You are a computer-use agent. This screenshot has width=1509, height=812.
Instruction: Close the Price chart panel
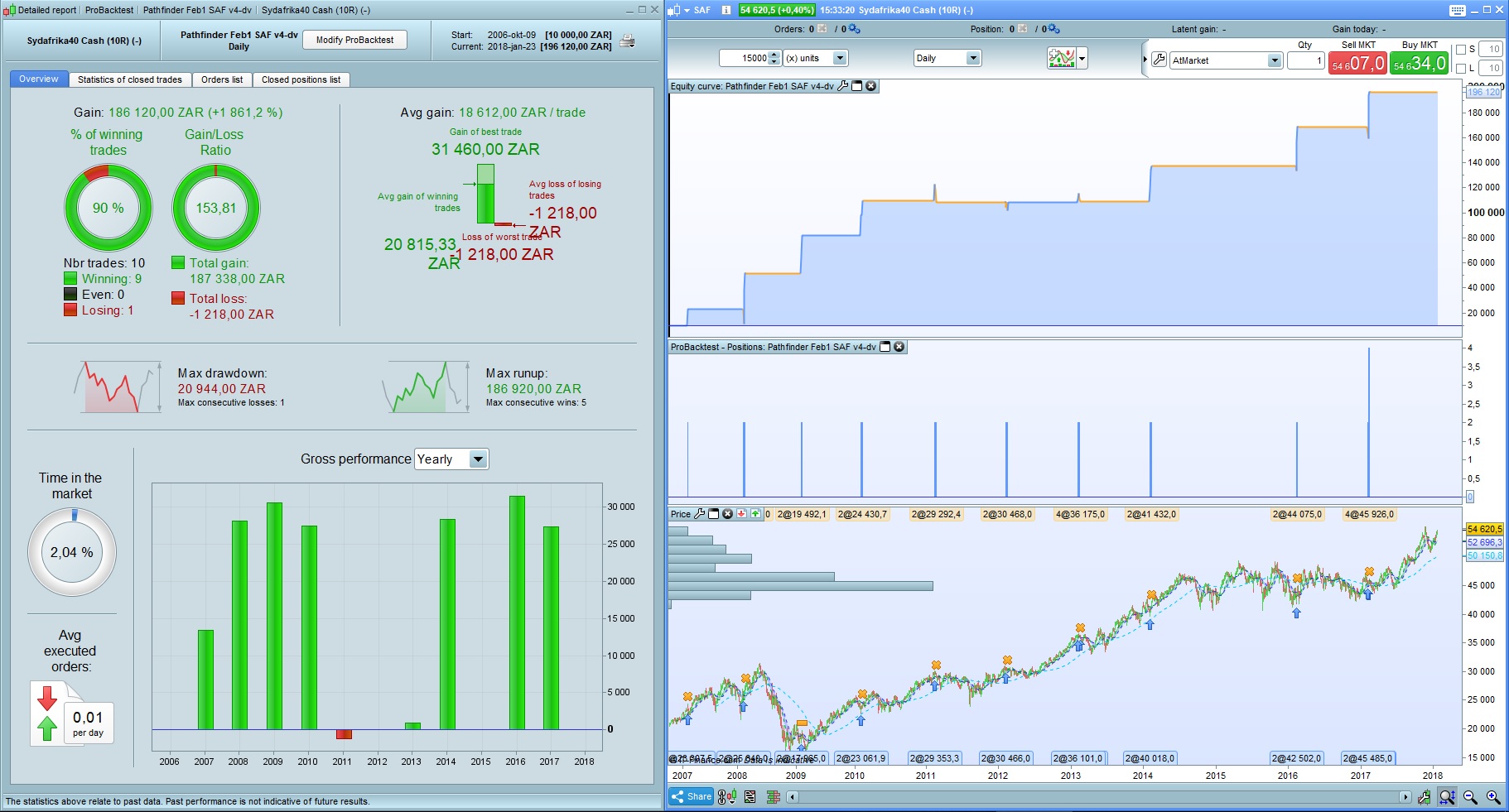coord(728,514)
